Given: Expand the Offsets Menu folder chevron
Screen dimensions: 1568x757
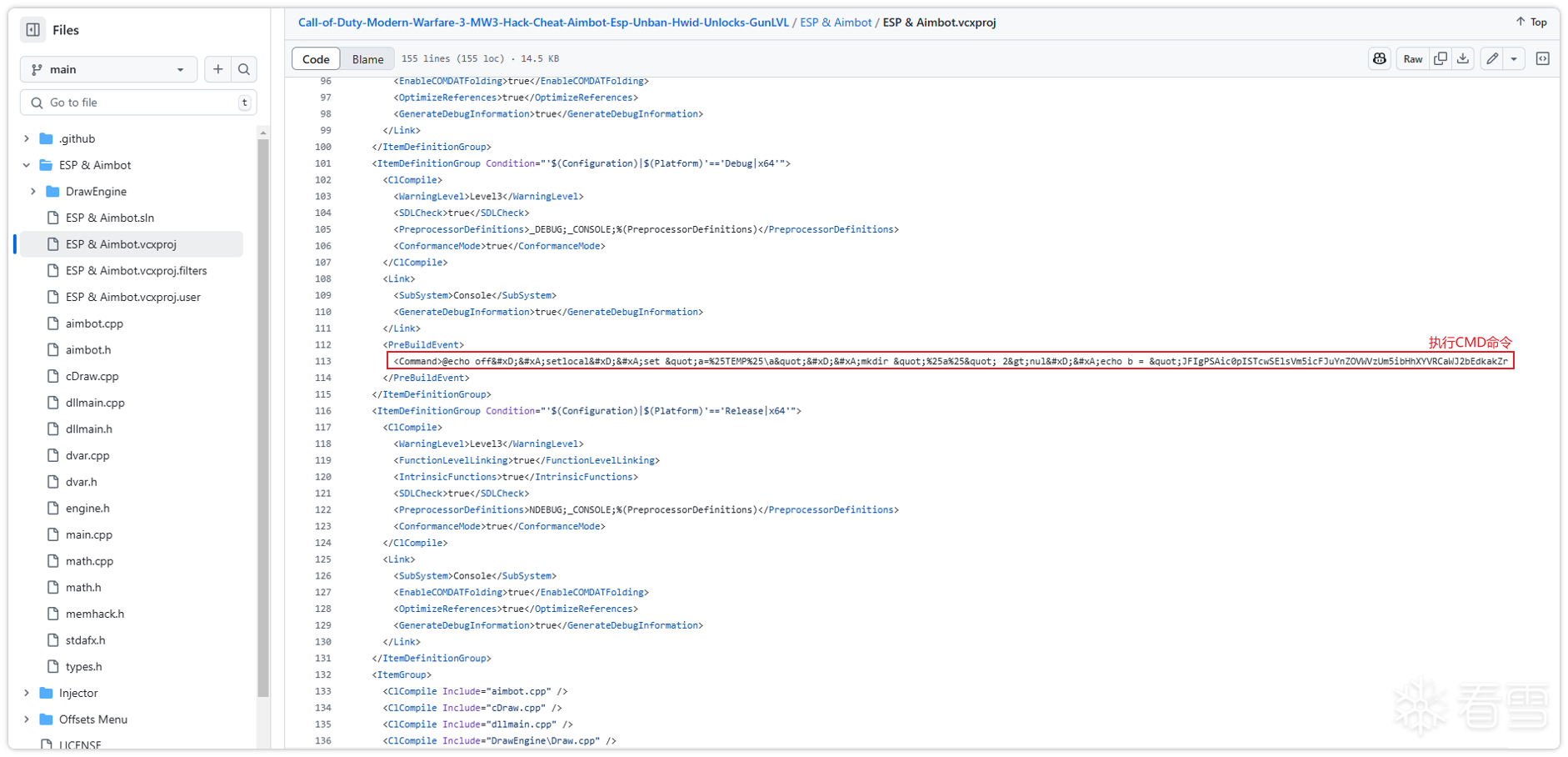Looking at the screenshot, I should (27, 719).
